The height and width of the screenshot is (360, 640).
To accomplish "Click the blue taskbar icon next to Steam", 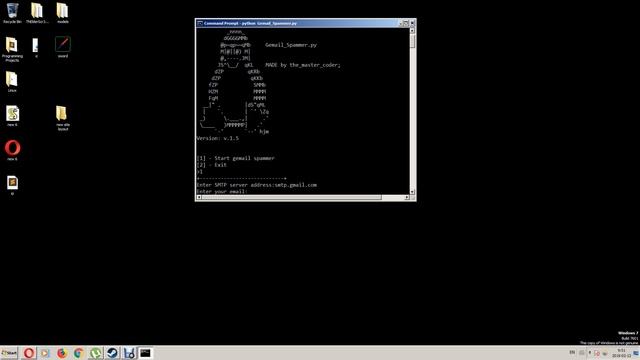I will [129, 353].
